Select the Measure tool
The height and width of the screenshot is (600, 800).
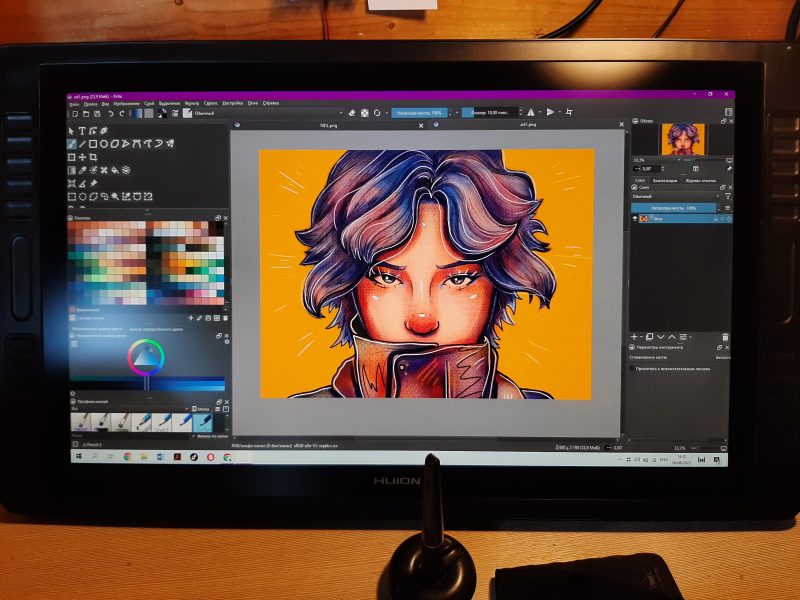(82, 183)
